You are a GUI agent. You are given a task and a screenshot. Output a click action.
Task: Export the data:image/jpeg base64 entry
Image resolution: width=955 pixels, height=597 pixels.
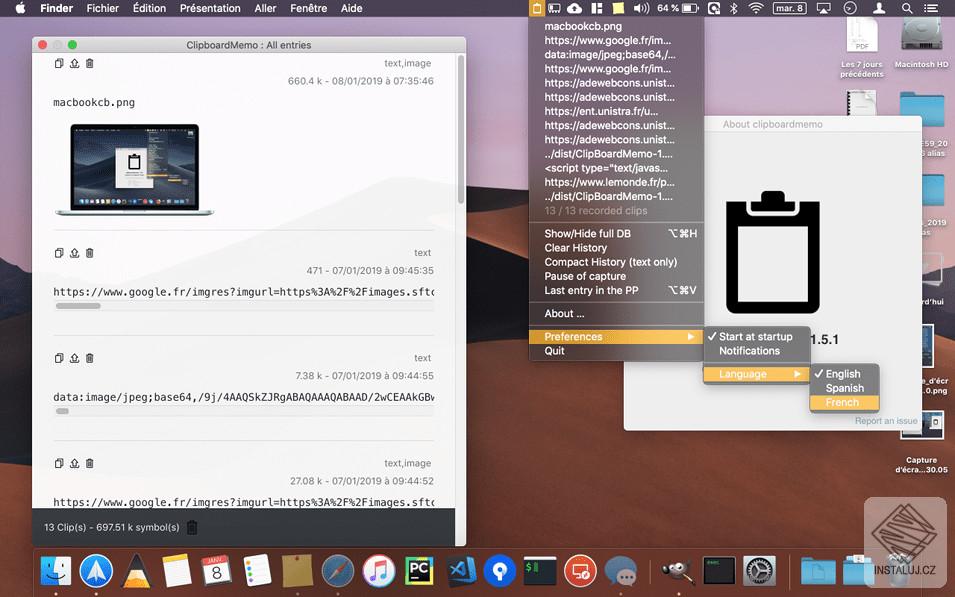[74, 358]
